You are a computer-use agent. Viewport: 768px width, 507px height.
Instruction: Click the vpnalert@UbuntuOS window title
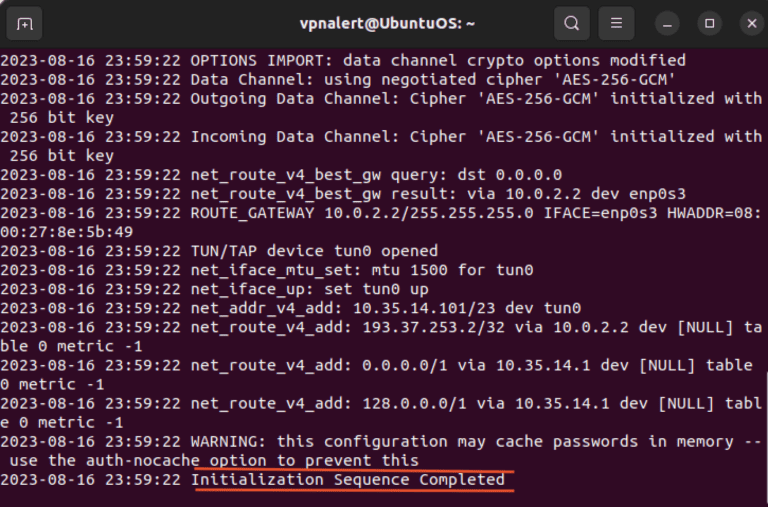(x=385, y=23)
